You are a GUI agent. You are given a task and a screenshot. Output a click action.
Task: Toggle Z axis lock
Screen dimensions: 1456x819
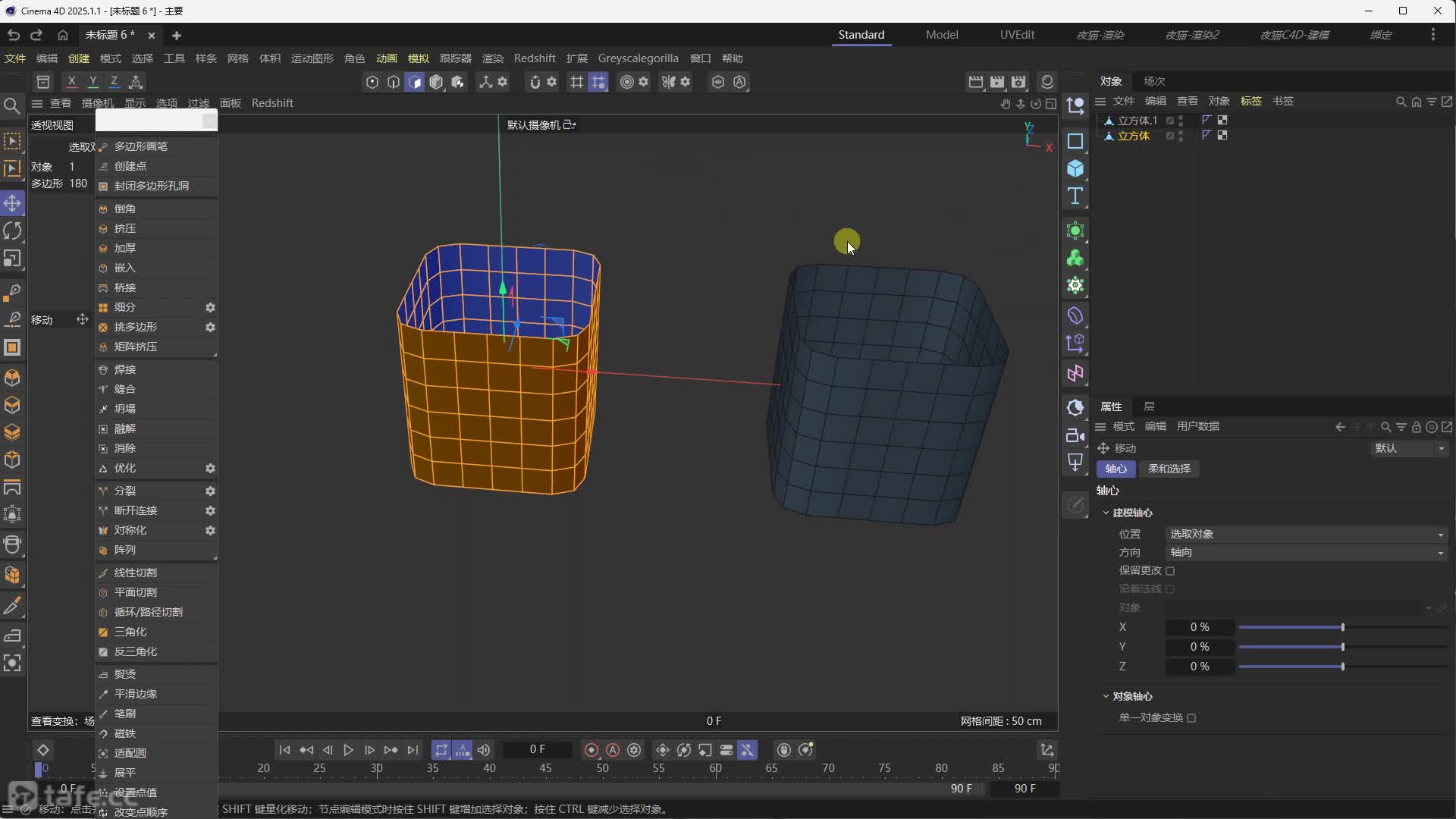114,82
